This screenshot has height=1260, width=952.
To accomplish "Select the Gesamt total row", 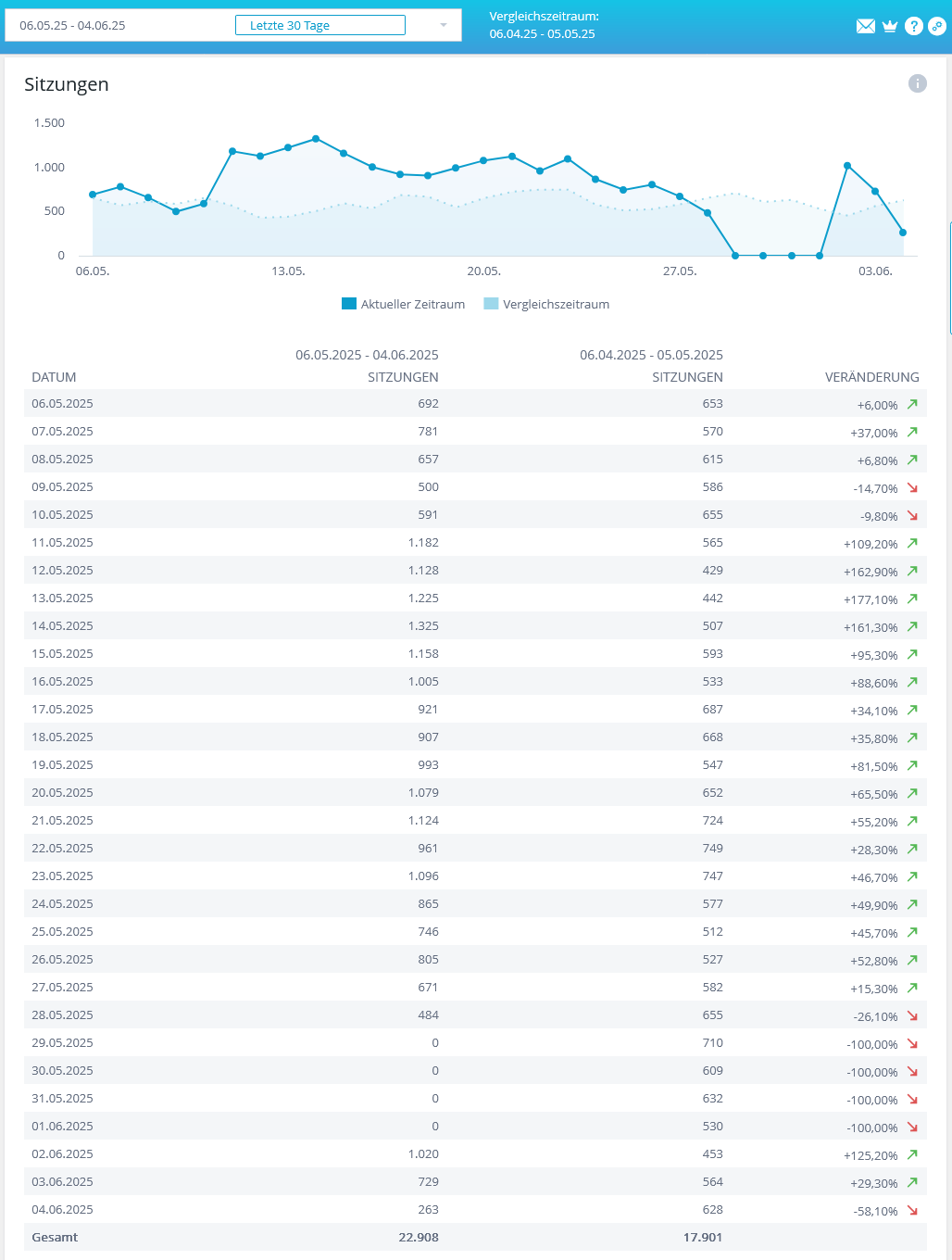I will 55,1238.
